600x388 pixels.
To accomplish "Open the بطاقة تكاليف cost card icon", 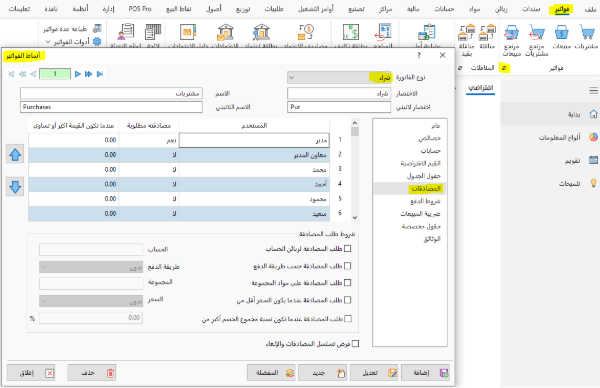I will tap(351, 32).
